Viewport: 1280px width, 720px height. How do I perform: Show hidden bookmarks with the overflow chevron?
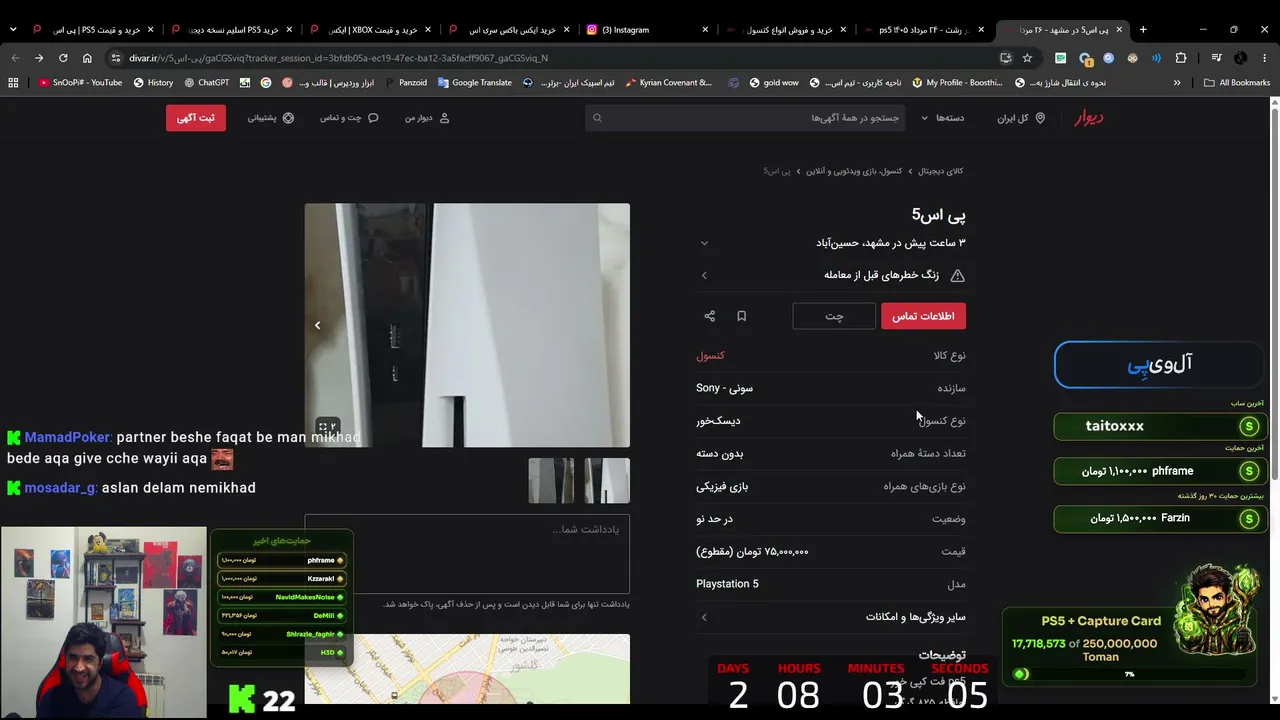1177,83
